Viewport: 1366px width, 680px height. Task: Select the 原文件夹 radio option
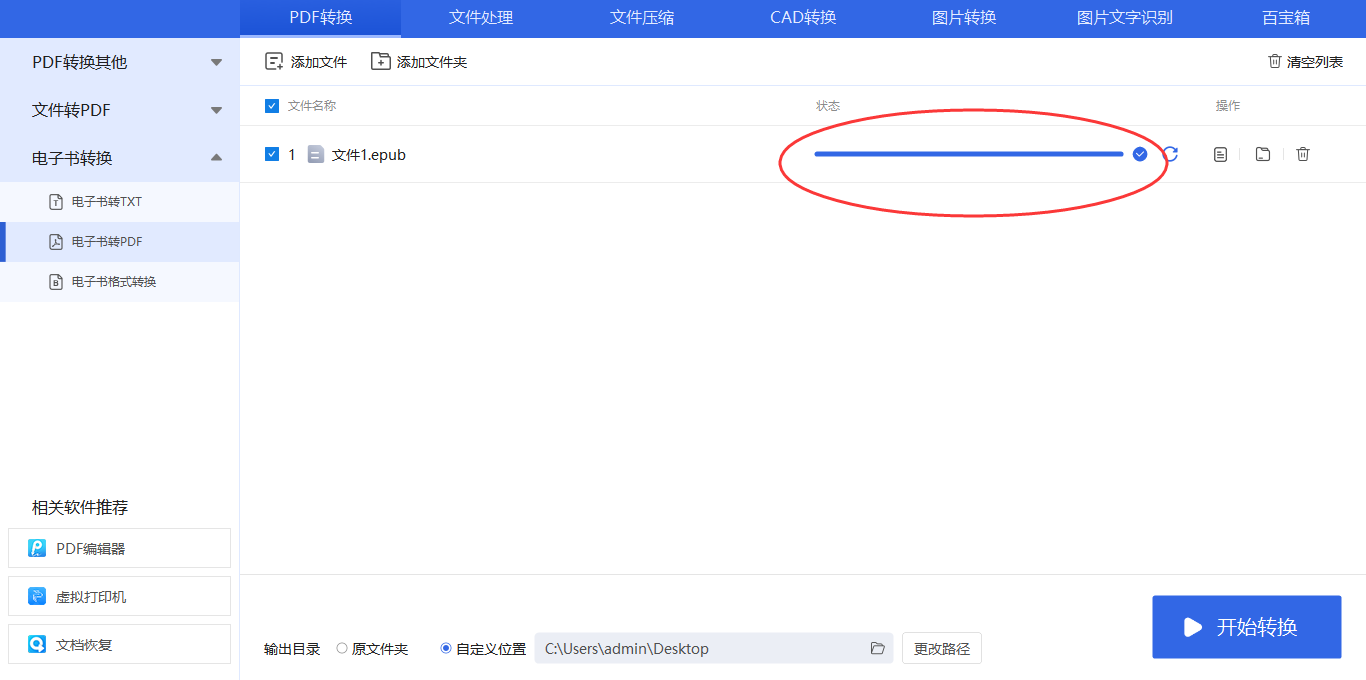point(342,649)
